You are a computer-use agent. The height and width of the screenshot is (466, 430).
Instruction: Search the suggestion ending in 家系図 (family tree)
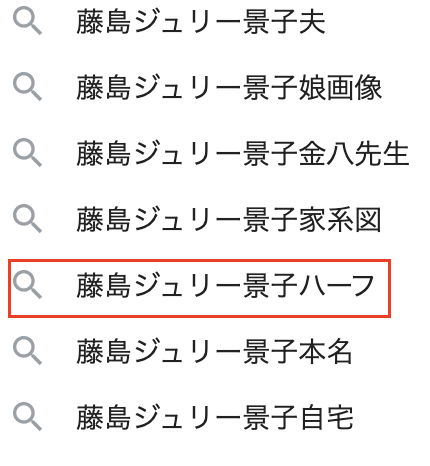pyautogui.click(x=229, y=219)
